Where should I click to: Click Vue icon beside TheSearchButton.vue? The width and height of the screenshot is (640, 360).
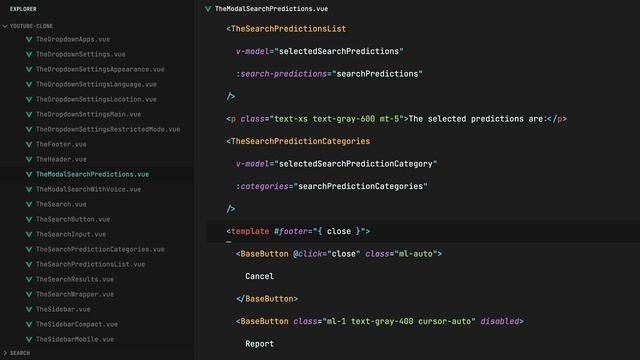[x=29, y=220]
